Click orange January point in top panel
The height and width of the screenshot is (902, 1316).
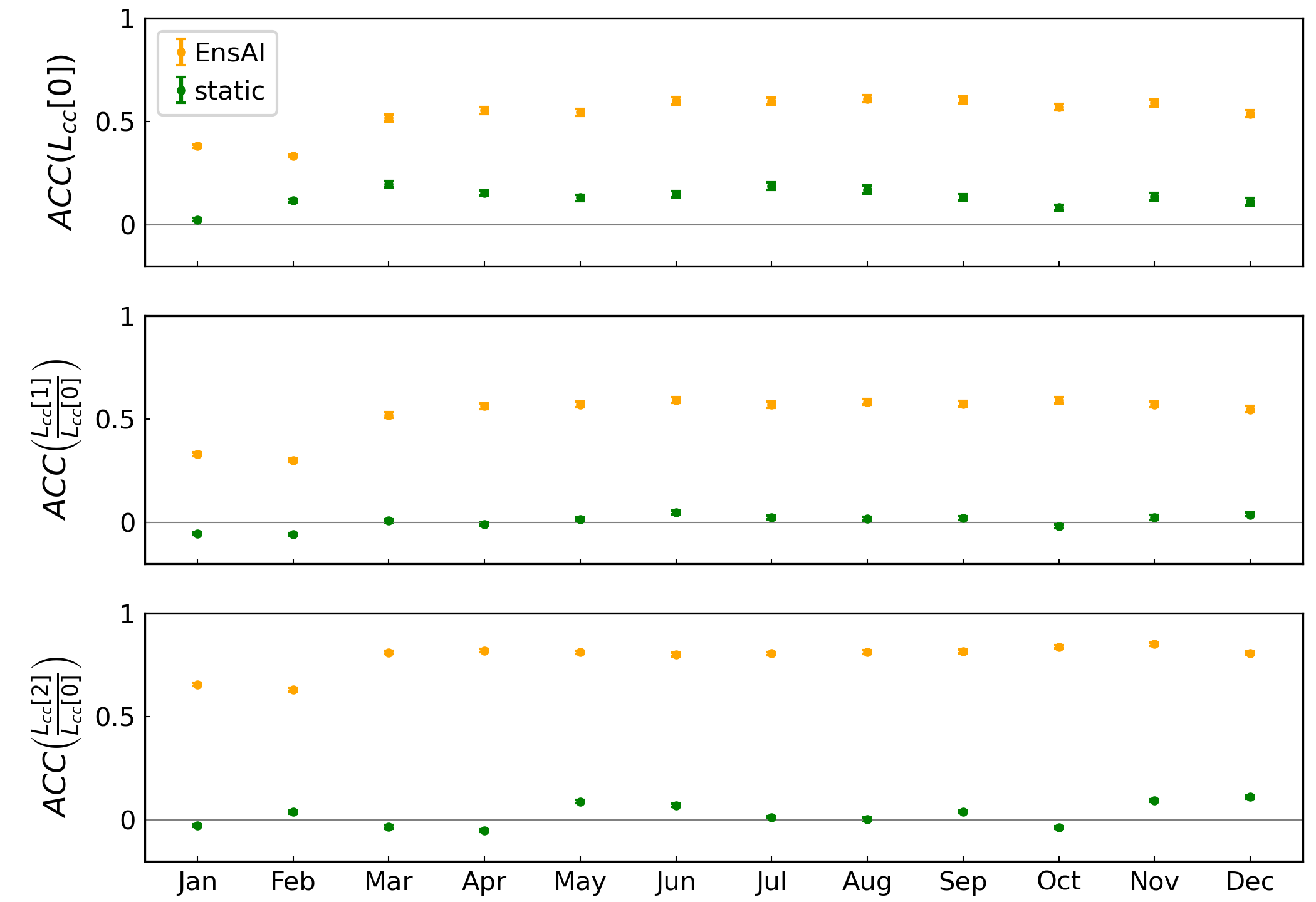(197, 147)
